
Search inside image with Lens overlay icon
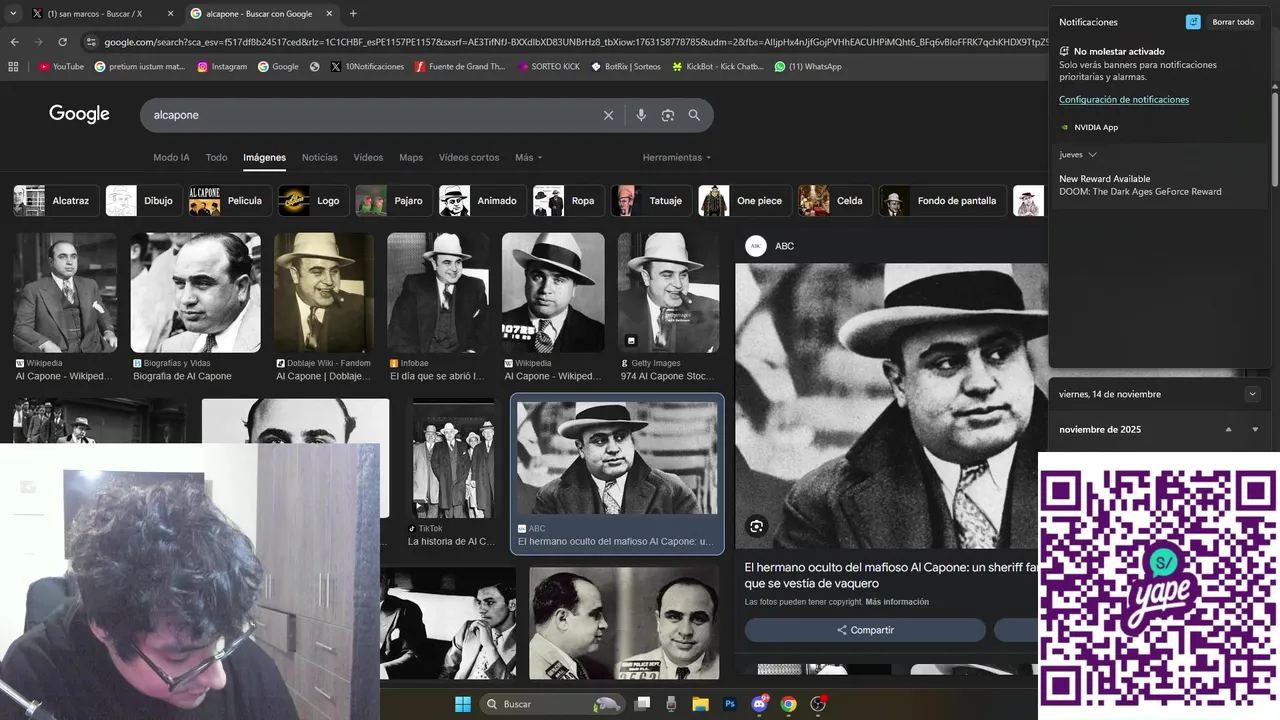756,526
